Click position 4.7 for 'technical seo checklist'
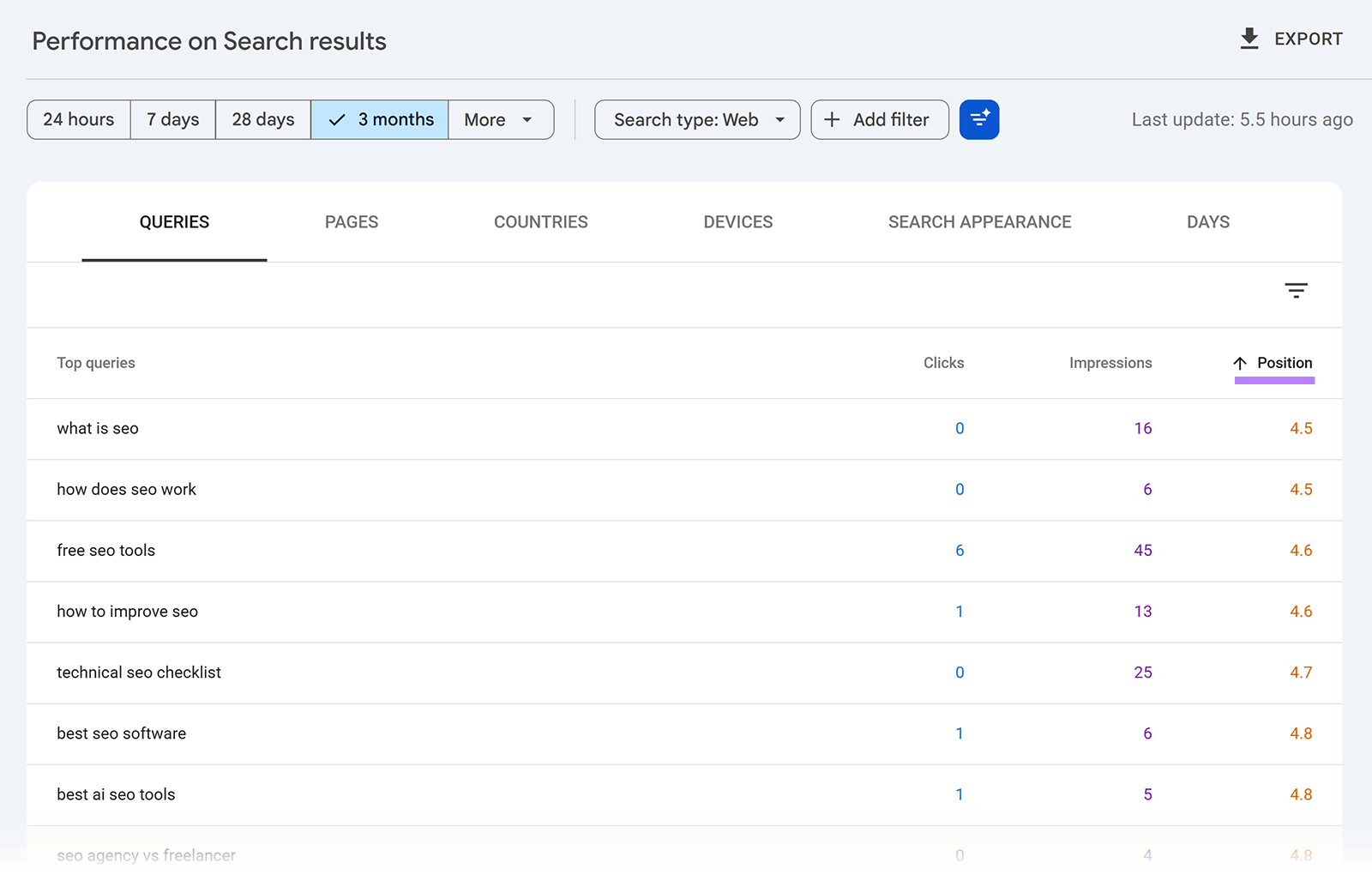 point(1301,673)
